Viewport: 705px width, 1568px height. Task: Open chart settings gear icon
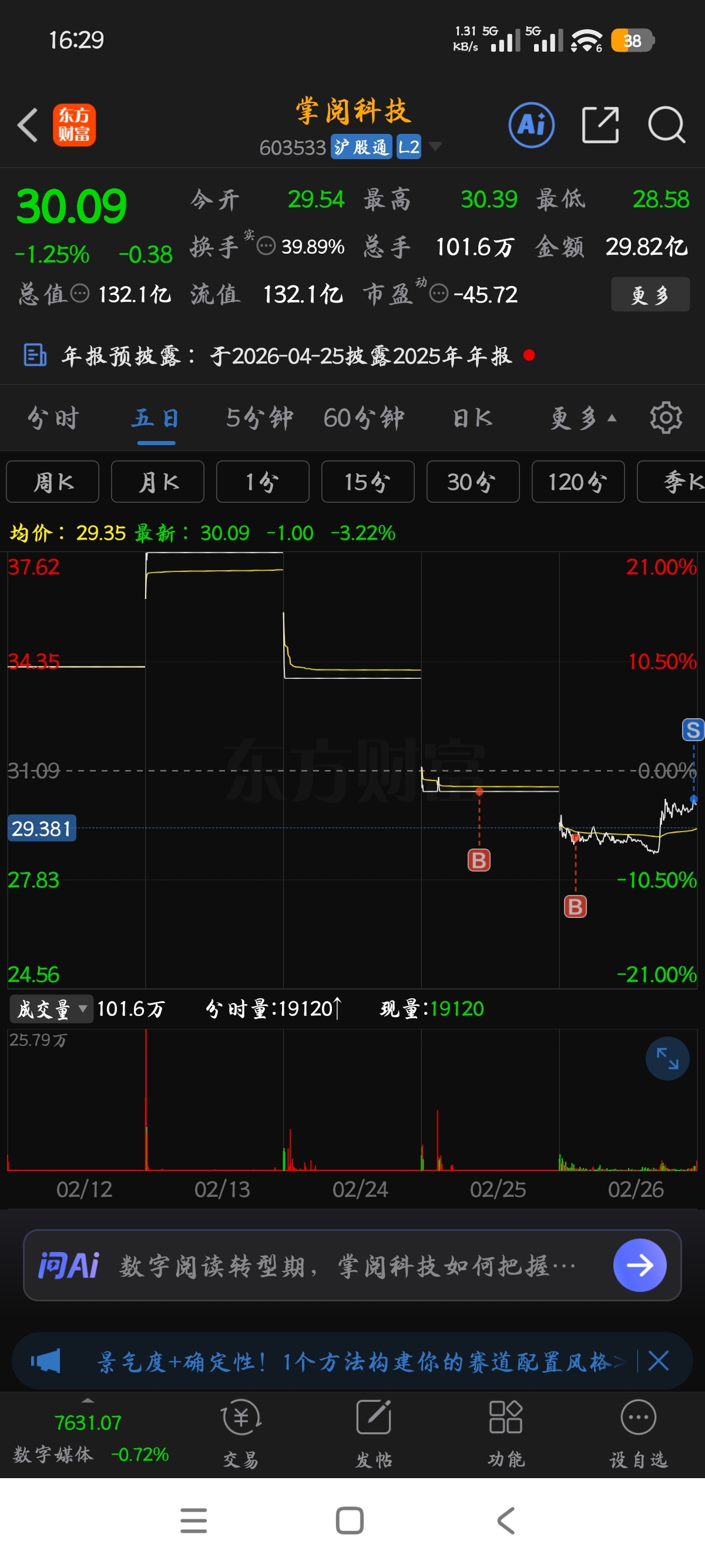click(666, 418)
